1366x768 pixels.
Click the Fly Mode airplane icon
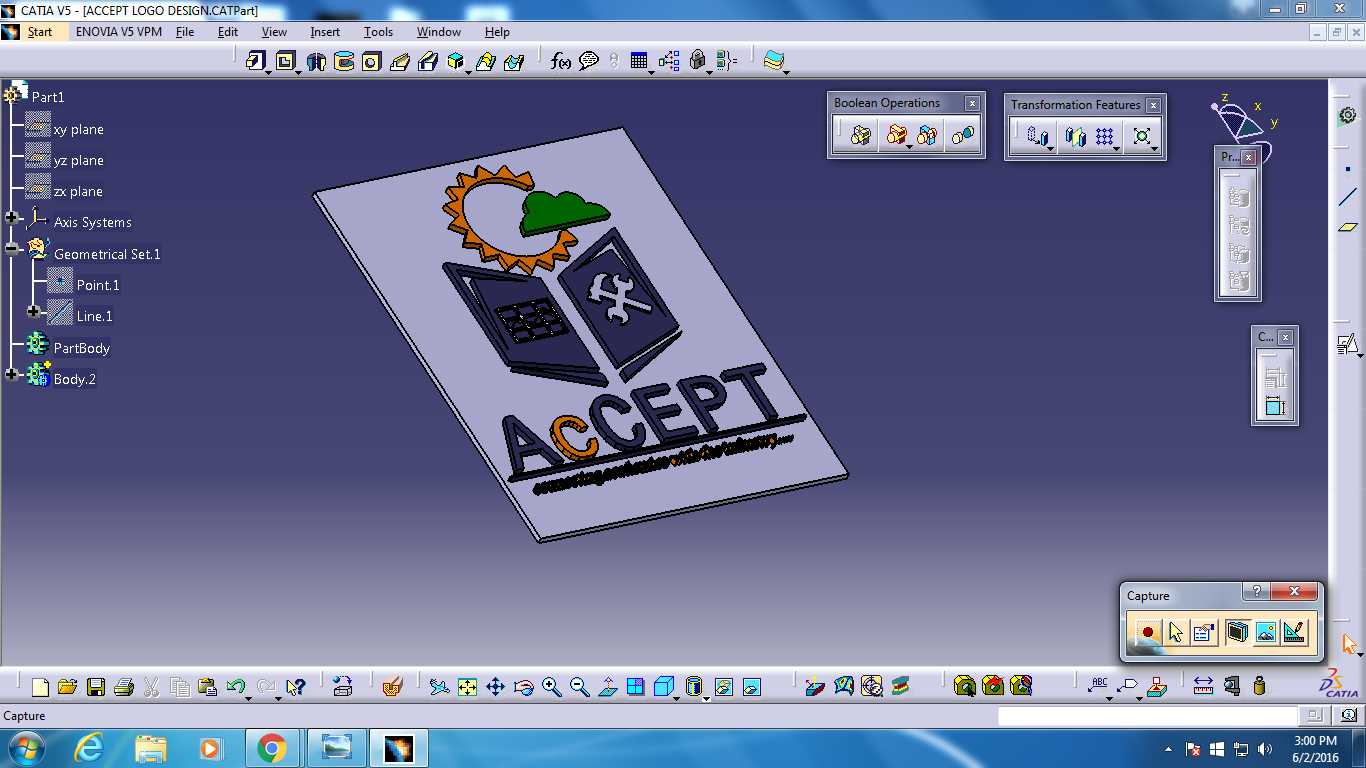(439, 687)
